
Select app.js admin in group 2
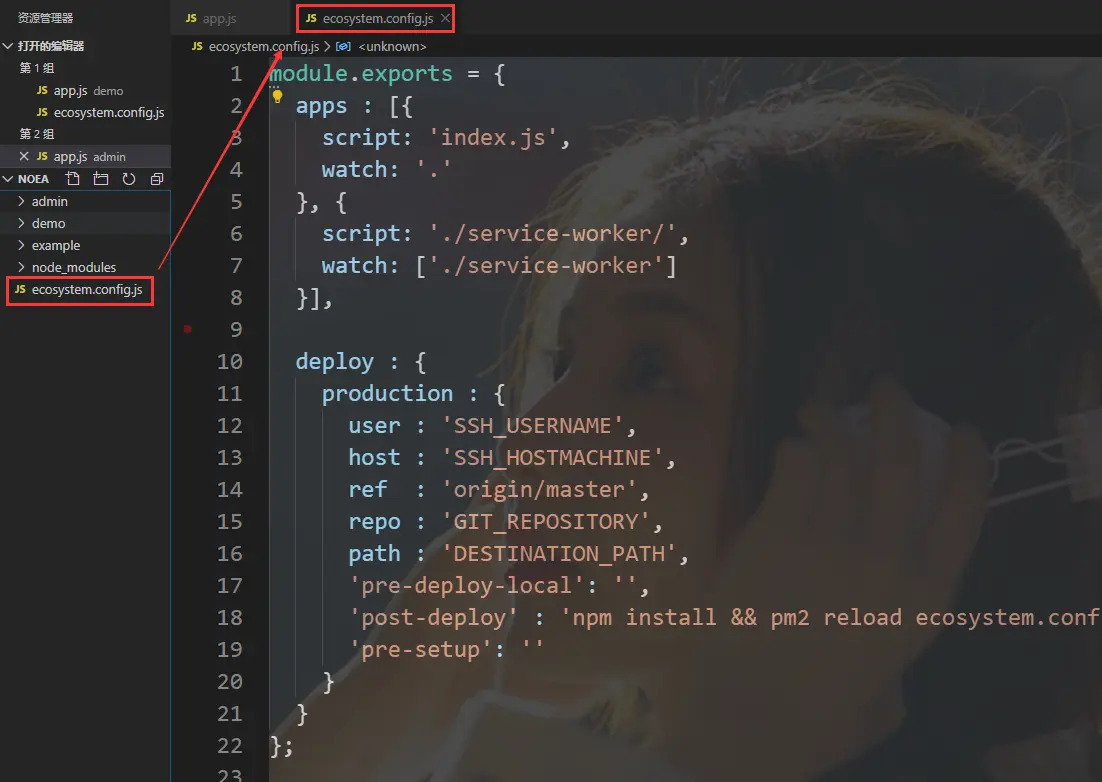85,156
